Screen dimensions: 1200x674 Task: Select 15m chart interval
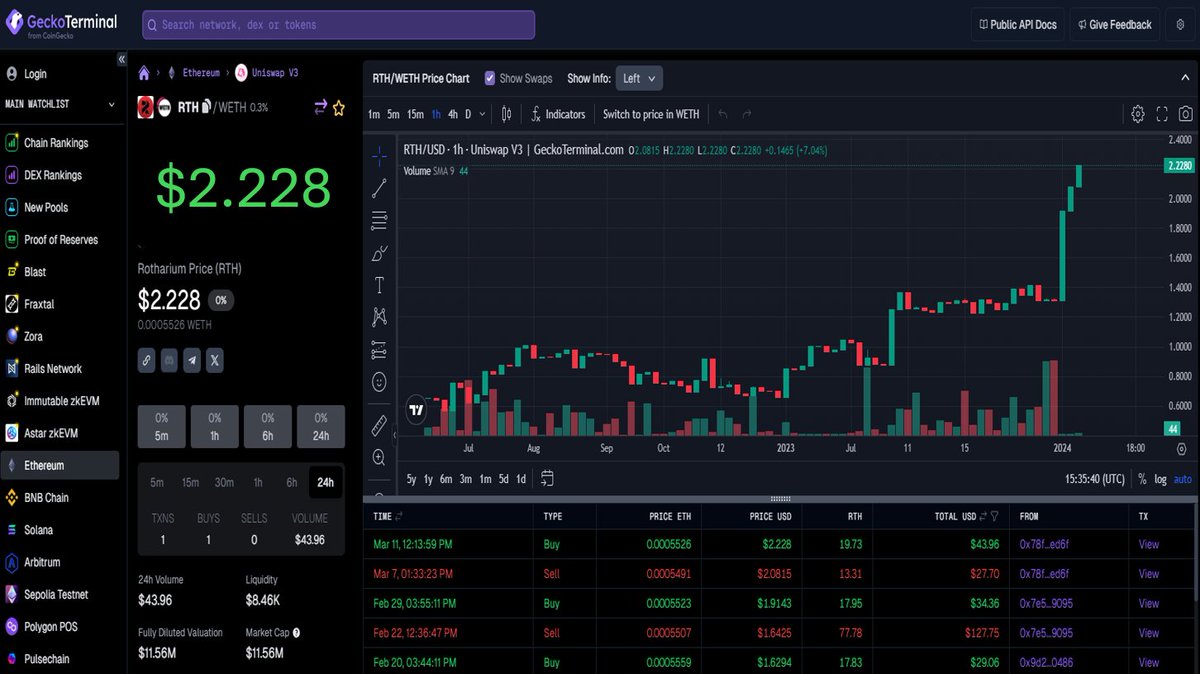coord(415,114)
